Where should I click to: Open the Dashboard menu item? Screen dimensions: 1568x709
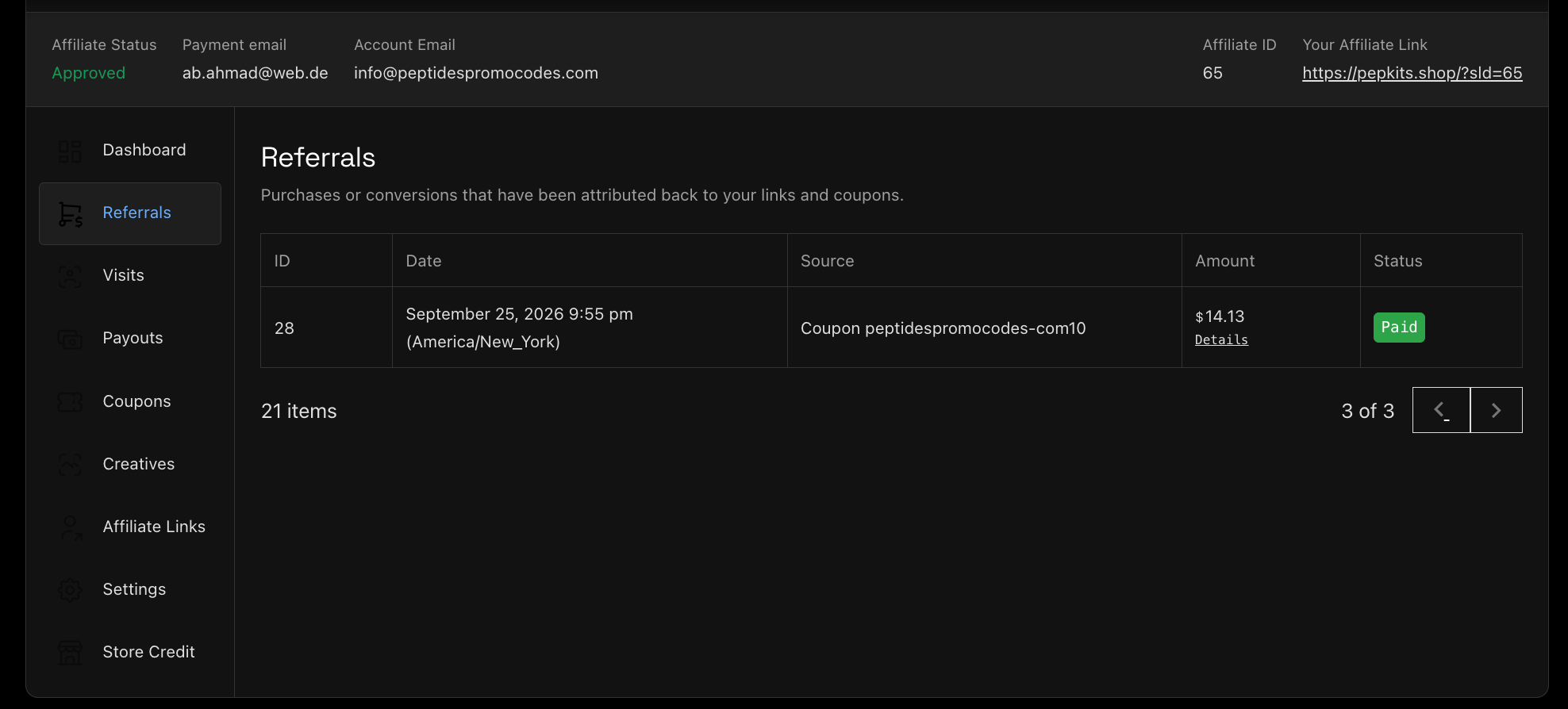(x=130, y=151)
